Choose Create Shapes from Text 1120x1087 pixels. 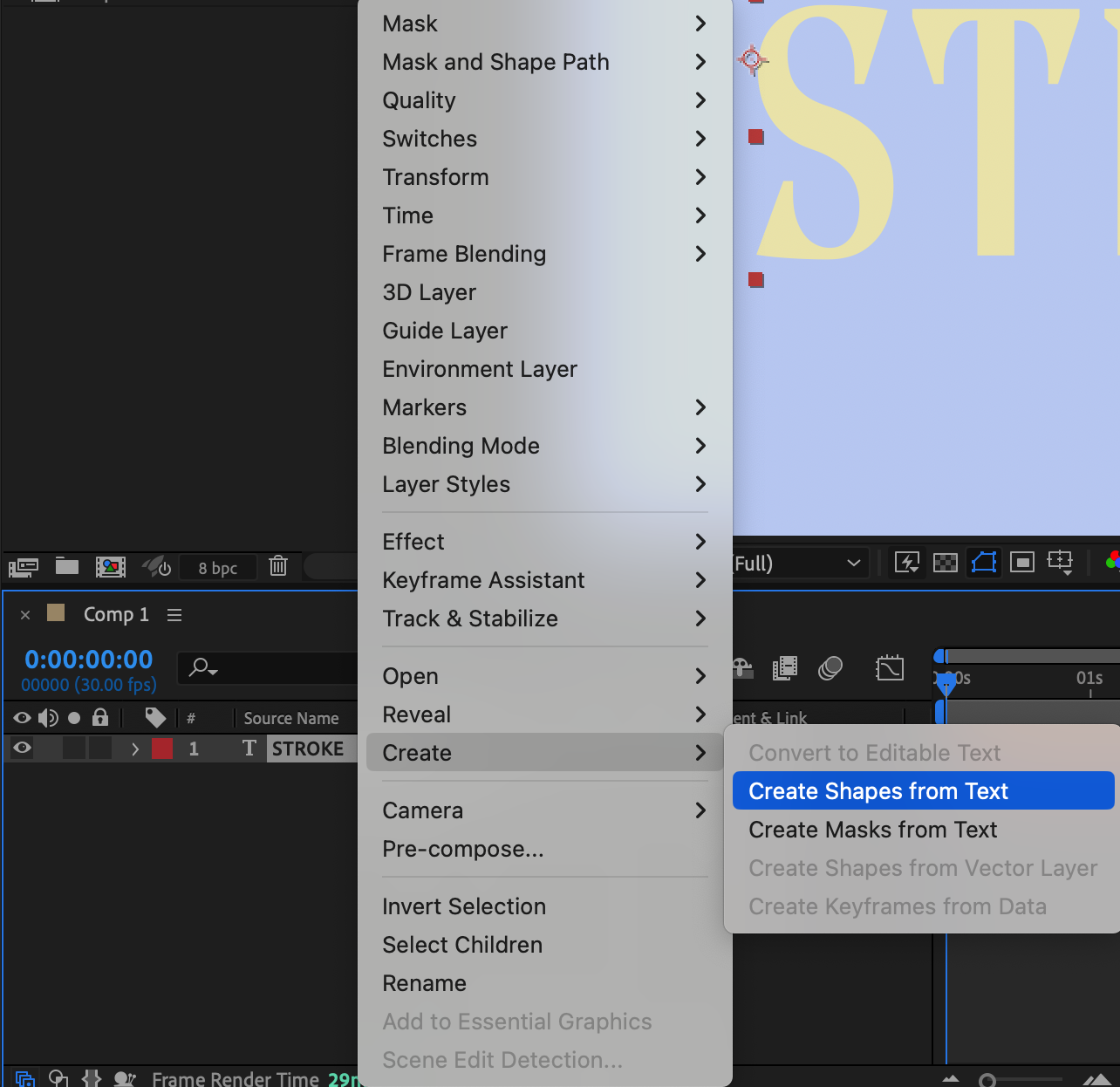(878, 791)
